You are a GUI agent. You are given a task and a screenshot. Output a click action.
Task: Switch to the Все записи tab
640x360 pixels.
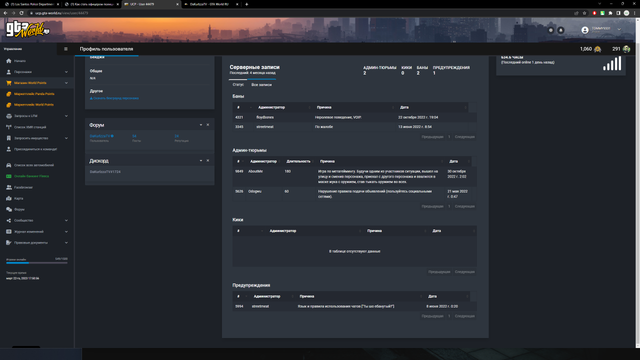coord(261,84)
